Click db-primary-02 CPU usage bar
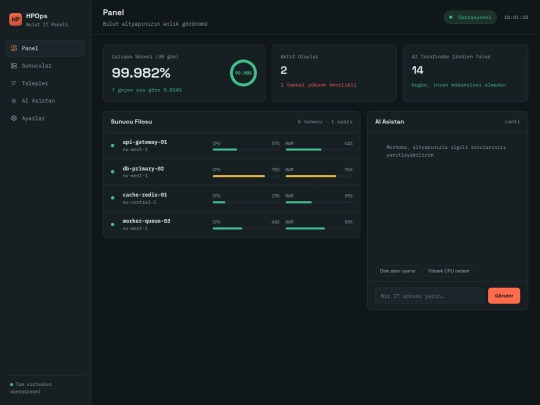Viewport: 540px width, 405px height. point(246,176)
